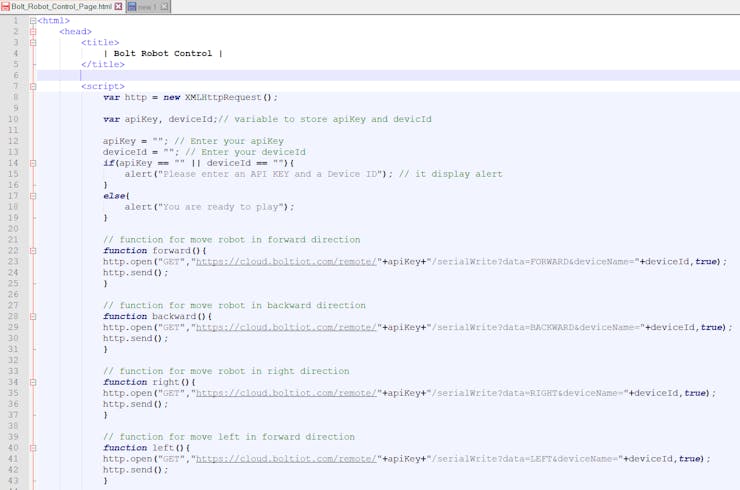740x490 pixels.
Task: Collapse the else block fold marker on line 17
Action: click(33, 196)
